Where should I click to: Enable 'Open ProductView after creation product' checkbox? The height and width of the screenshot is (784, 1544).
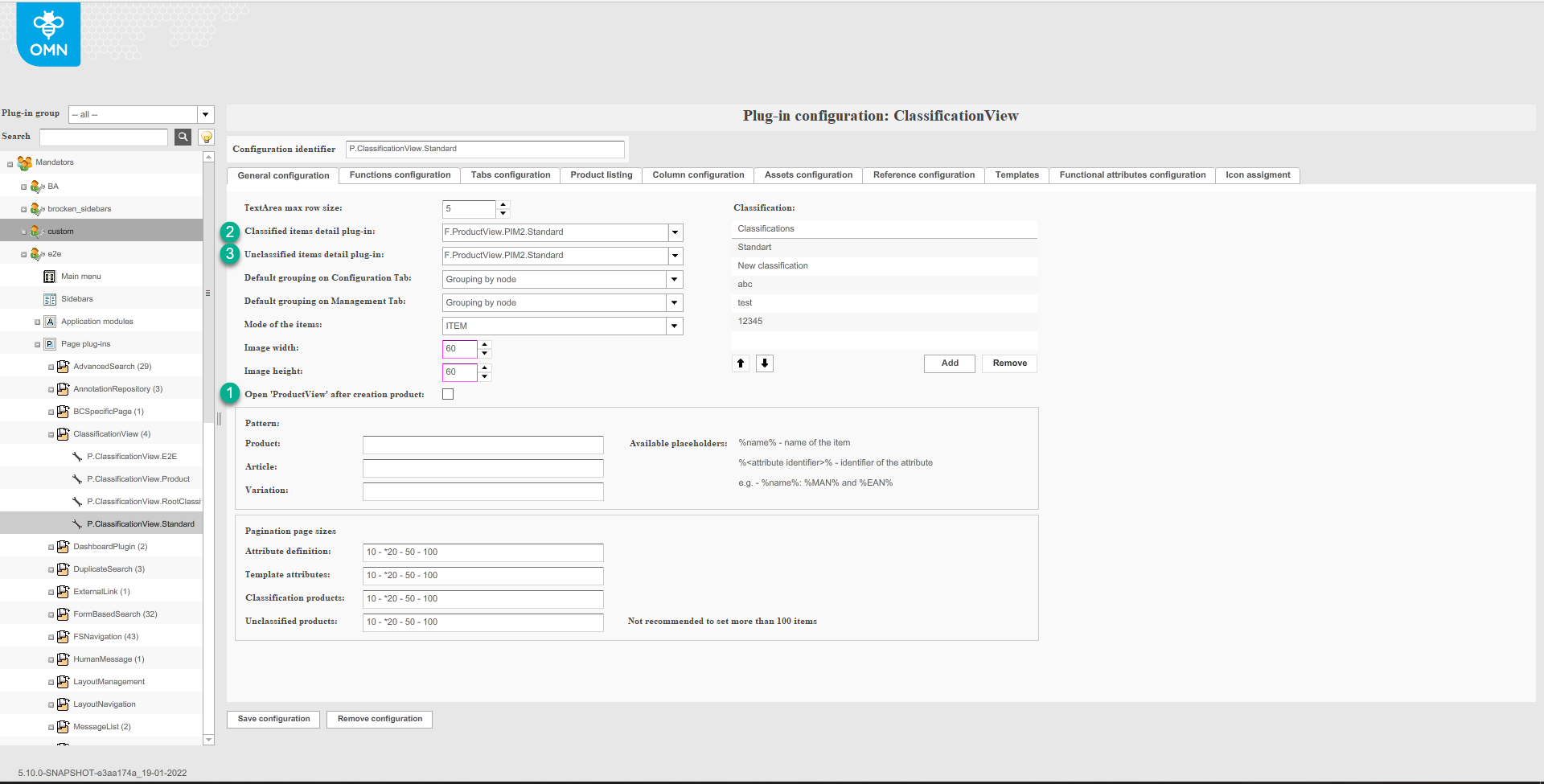click(x=448, y=393)
